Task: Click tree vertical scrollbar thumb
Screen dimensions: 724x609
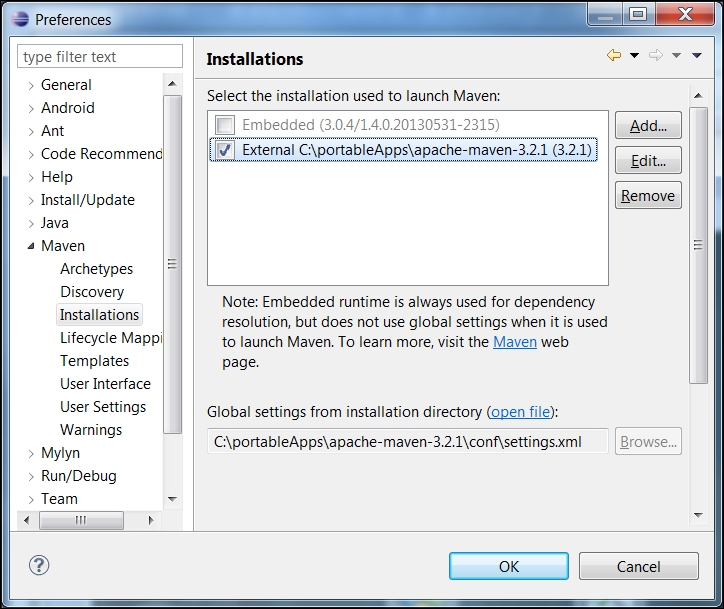Action: click(x=172, y=264)
